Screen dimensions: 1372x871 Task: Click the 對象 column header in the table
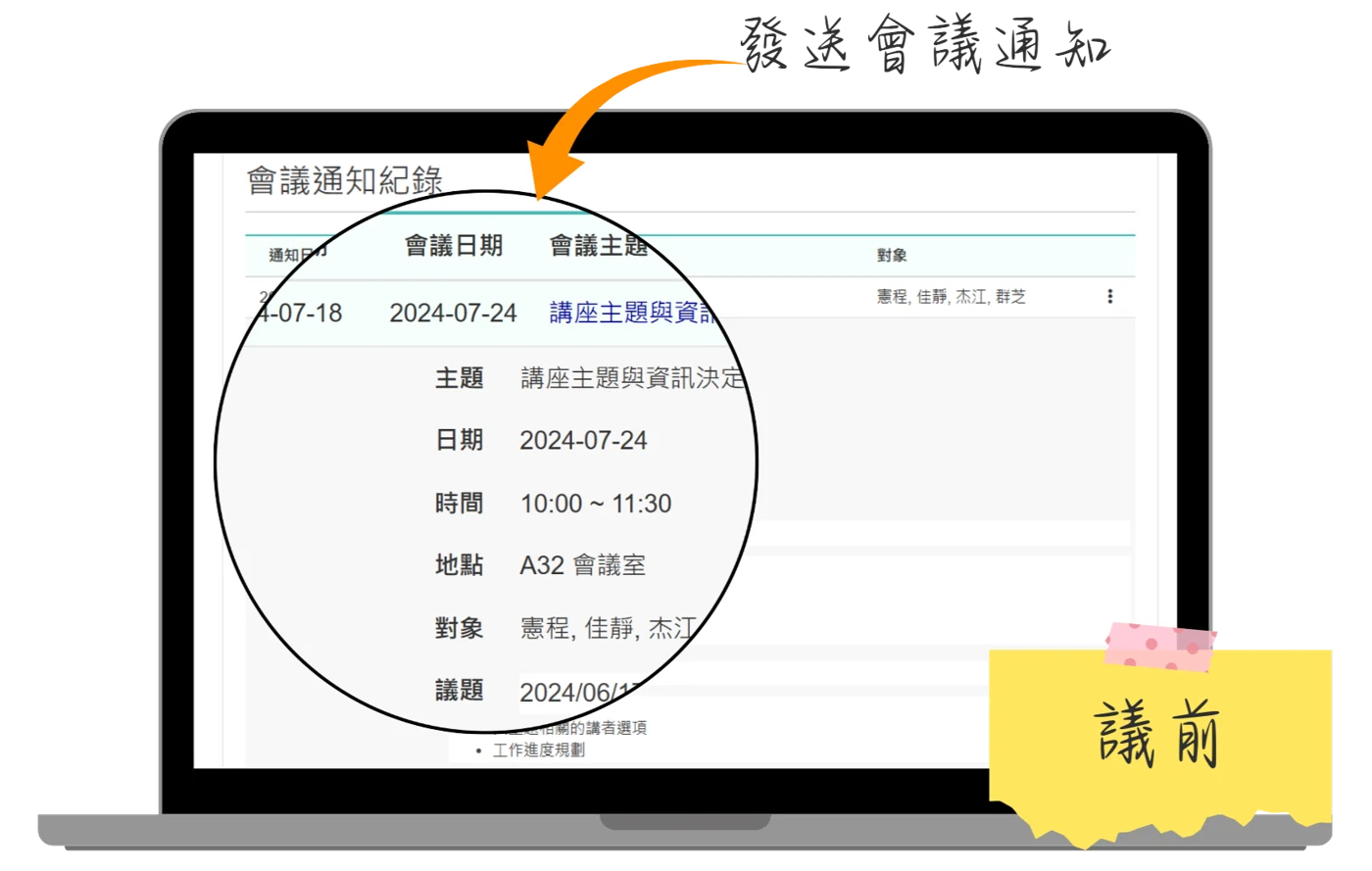[x=892, y=256]
